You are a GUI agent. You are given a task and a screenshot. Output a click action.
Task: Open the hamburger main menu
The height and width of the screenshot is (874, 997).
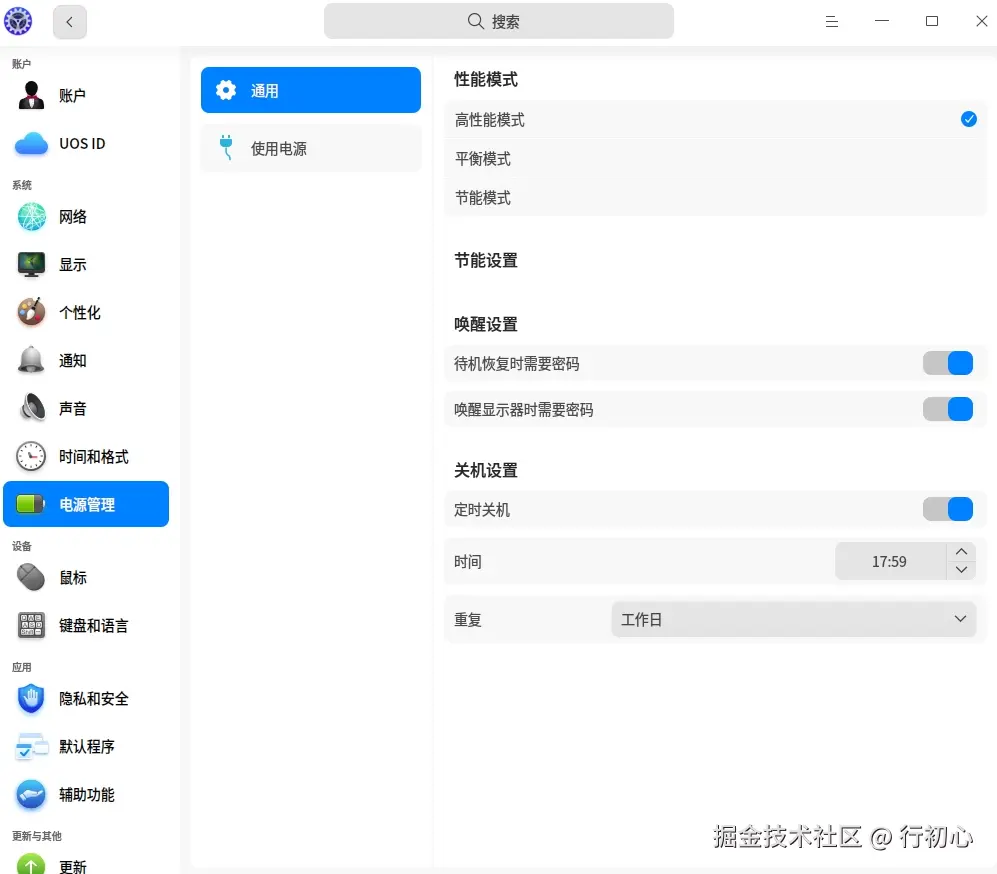pyautogui.click(x=832, y=22)
